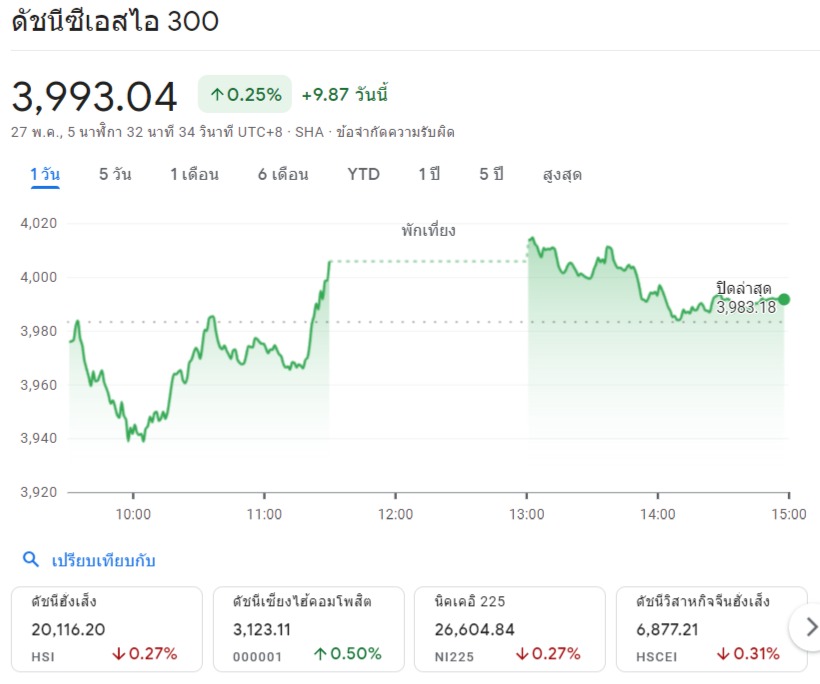Show the 1 ปี chart range
The width and height of the screenshot is (820, 684).
(429, 174)
